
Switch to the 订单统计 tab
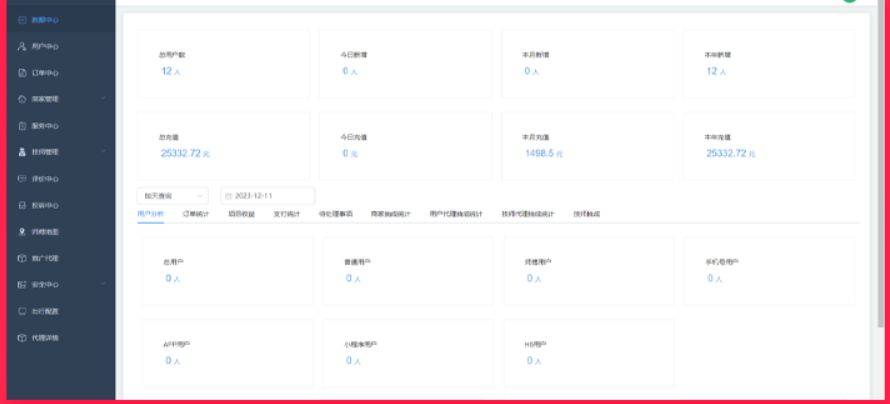(196, 212)
